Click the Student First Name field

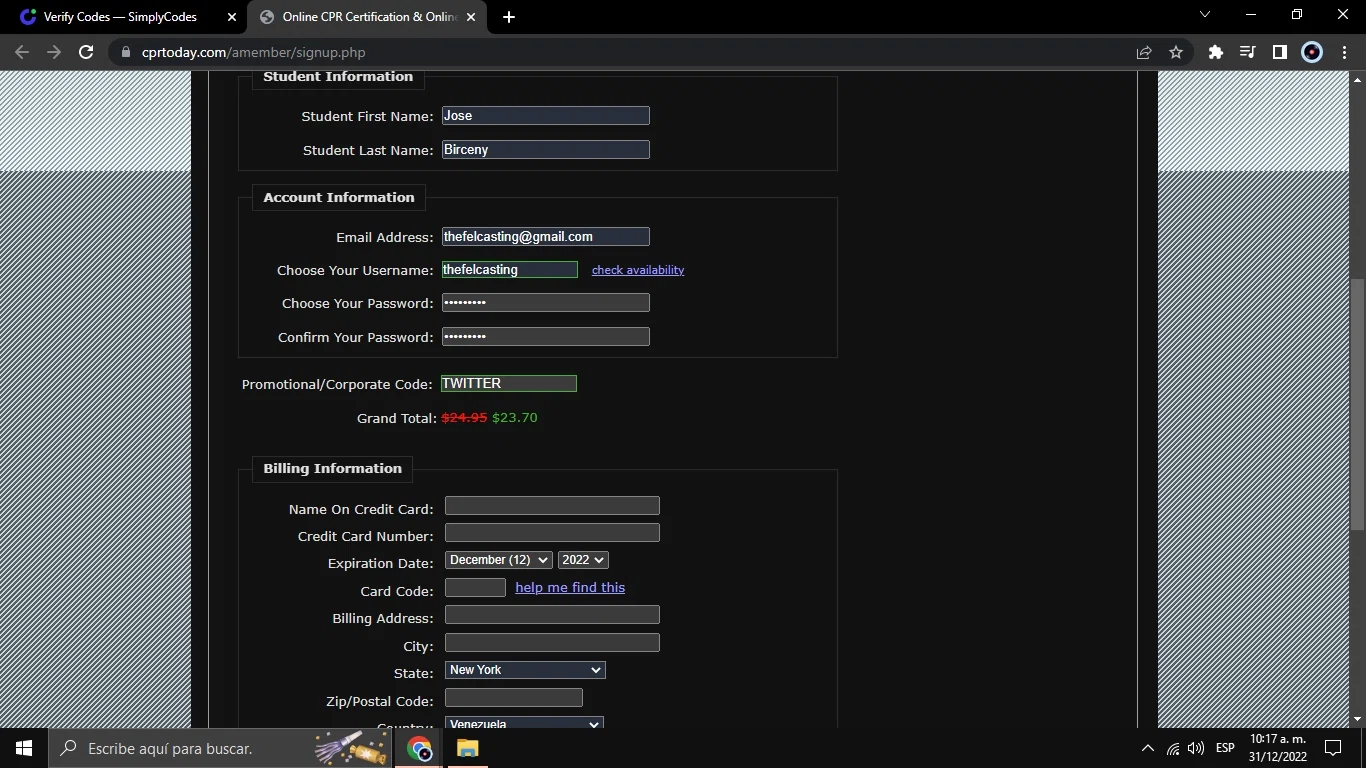[x=546, y=116]
